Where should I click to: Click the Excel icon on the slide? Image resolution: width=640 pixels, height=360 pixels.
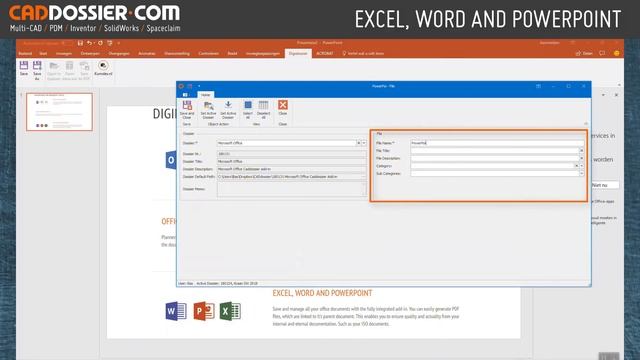(x=230, y=311)
